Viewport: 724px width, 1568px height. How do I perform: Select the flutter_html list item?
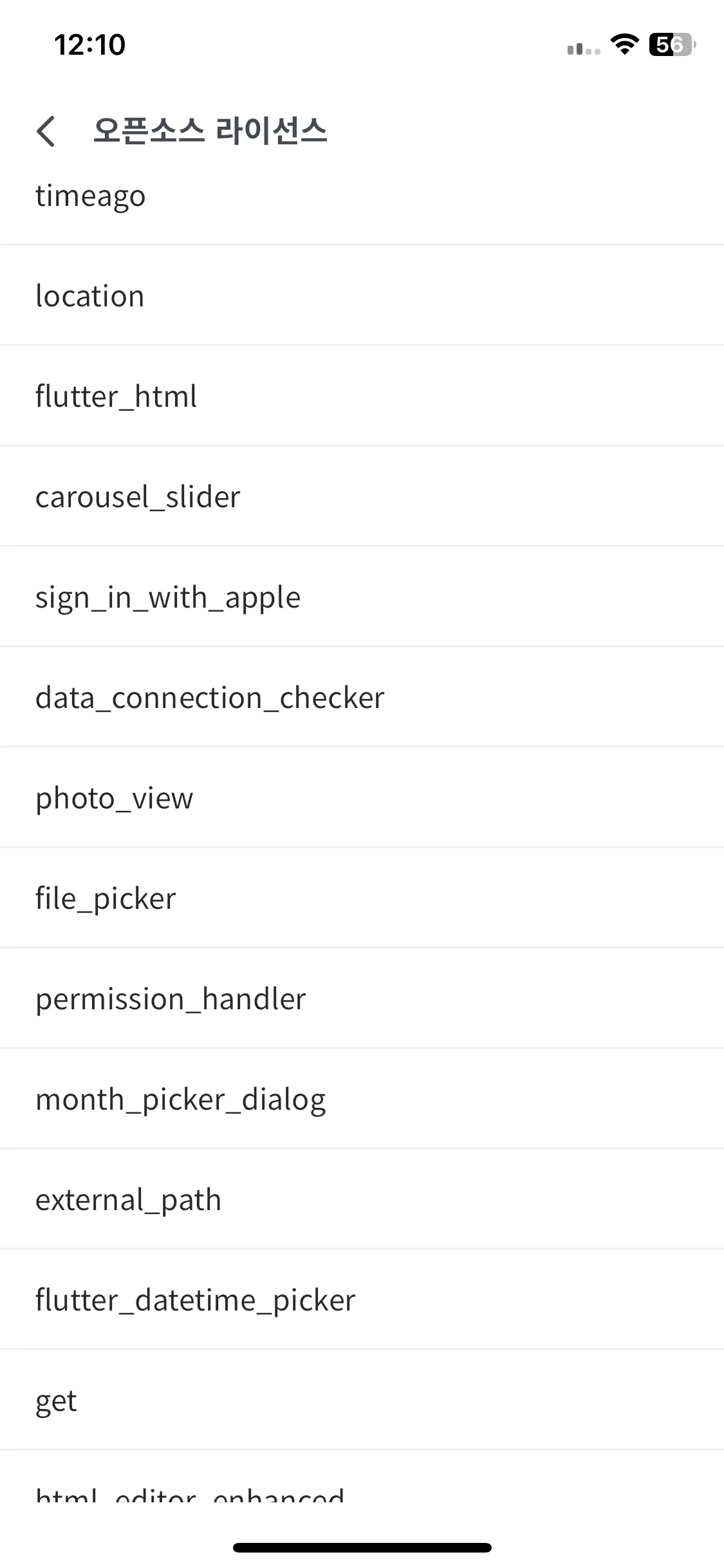point(362,396)
